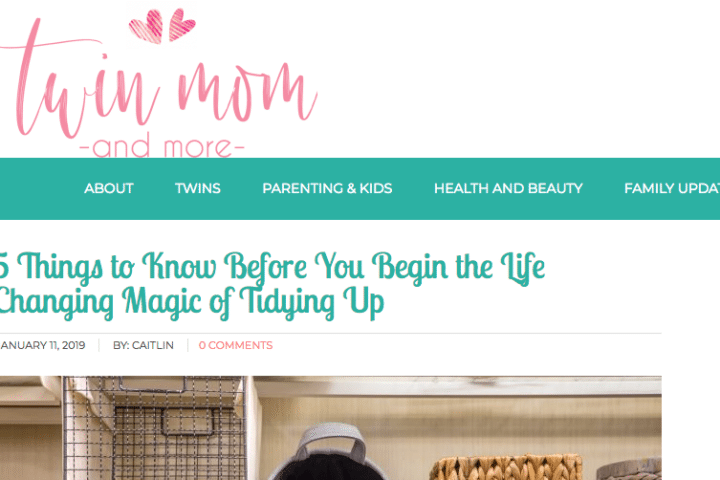Screen dimensions: 720x480
Task: View author Caitlin's posts
Action: 143,345
